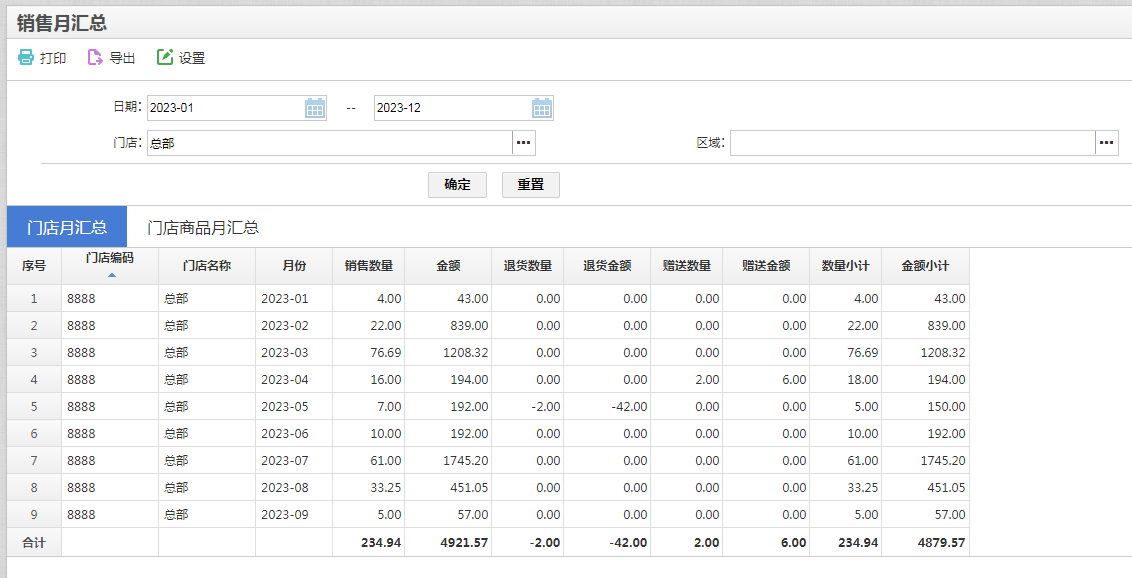Click row number 9 in 序号 column

coord(34,514)
